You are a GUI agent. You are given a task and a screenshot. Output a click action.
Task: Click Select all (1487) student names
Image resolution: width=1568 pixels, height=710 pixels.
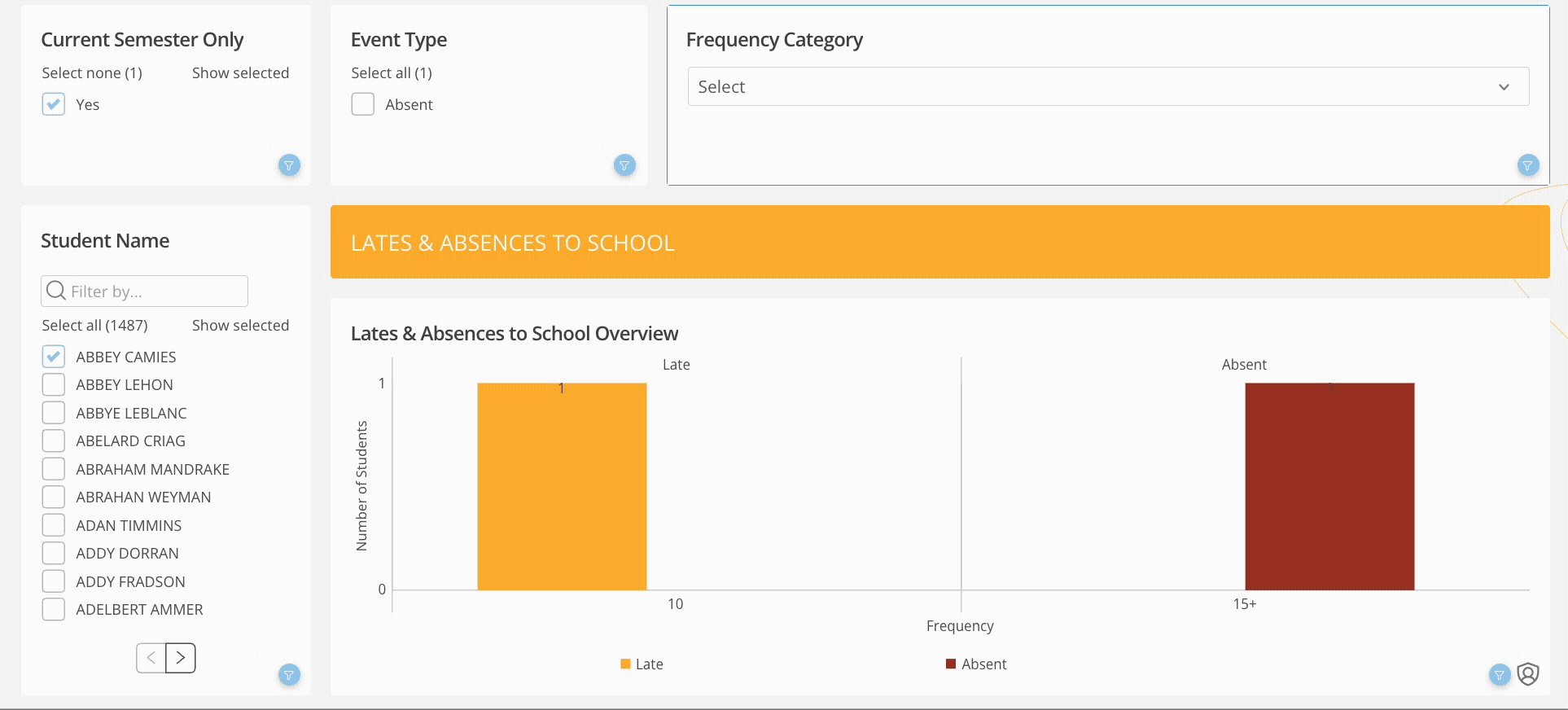click(x=94, y=325)
